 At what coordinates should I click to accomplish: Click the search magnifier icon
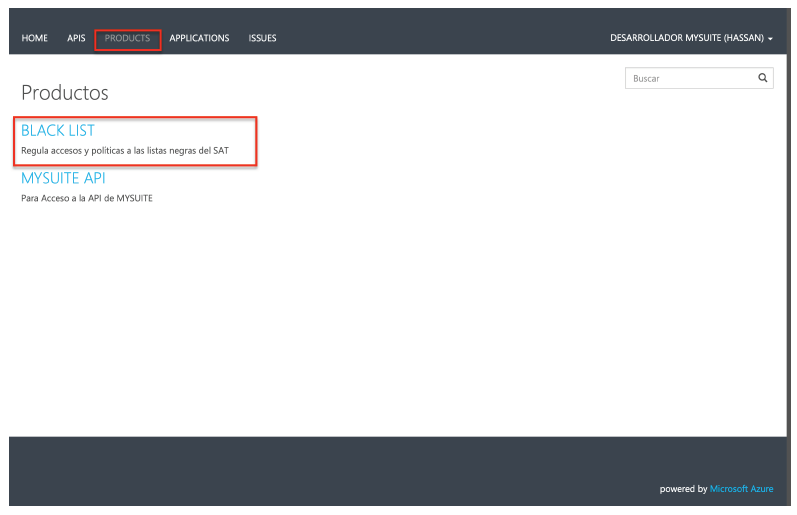click(762, 78)
